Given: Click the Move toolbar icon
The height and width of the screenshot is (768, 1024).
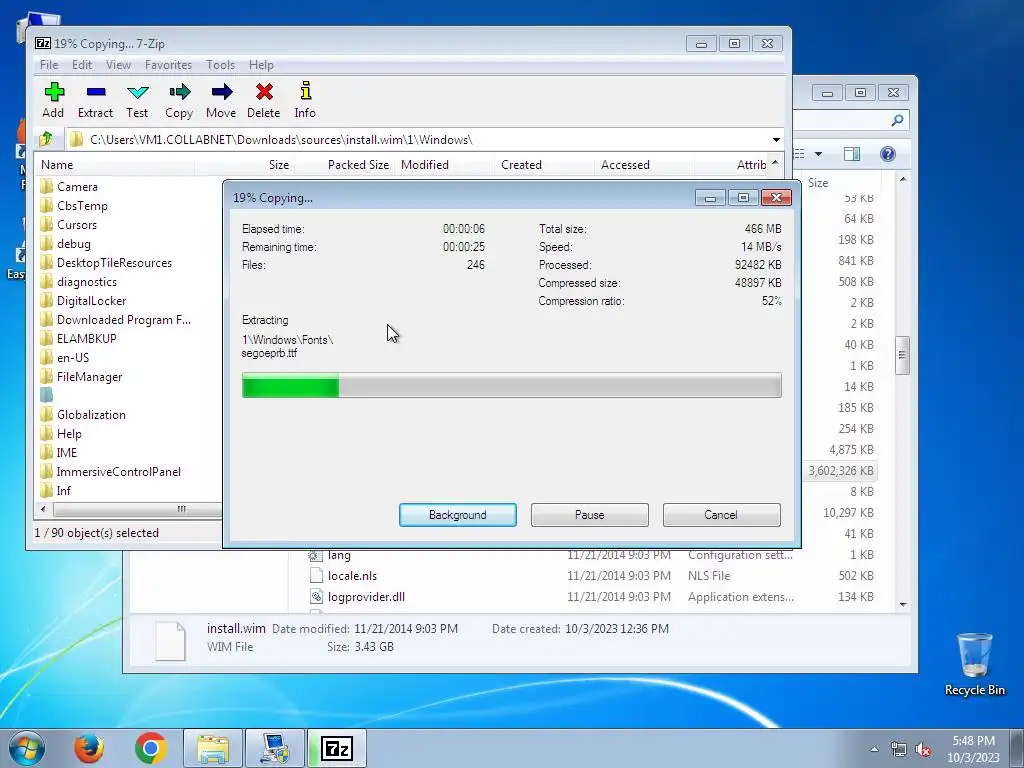Looking at the screenshot, I should click(x=221, y=92).
